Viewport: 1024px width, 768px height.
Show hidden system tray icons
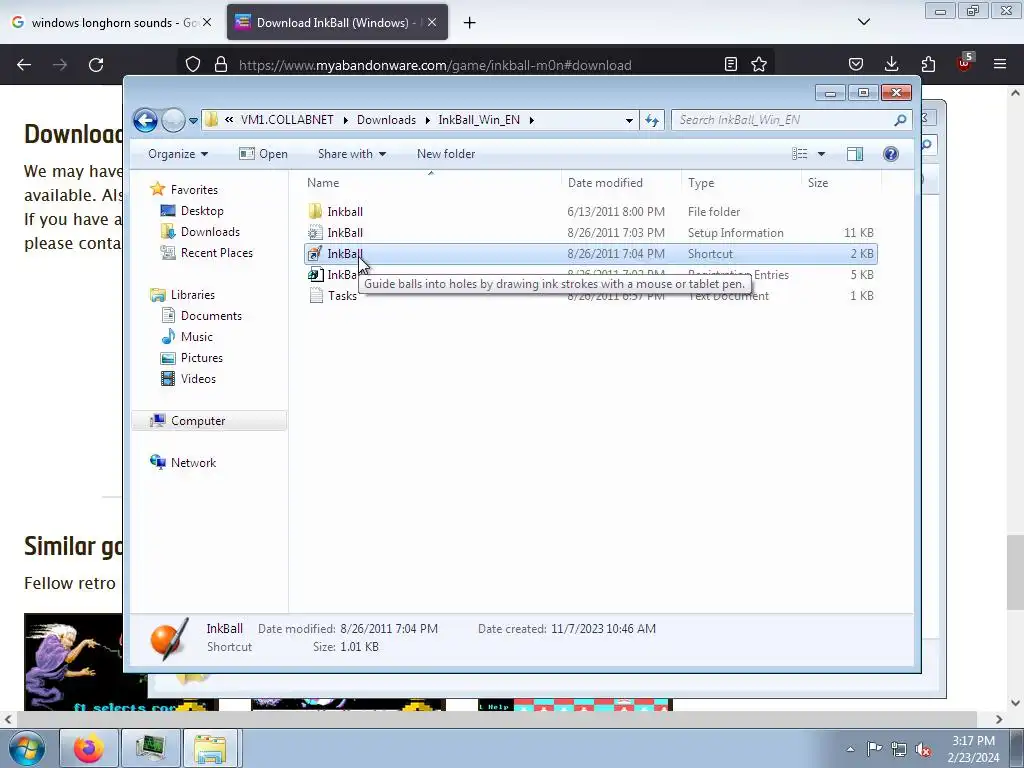(850, 749)
